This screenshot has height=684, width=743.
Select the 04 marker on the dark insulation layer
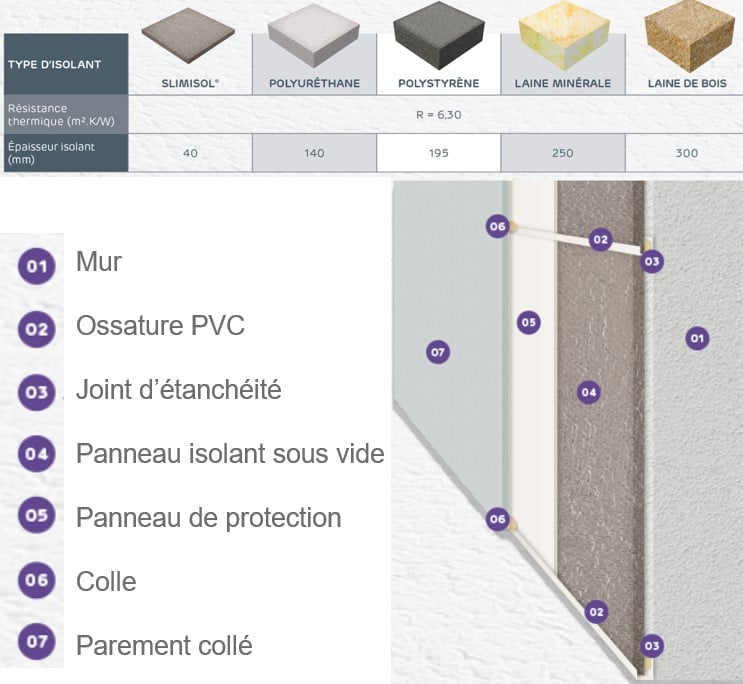click(x=589, y=392)
